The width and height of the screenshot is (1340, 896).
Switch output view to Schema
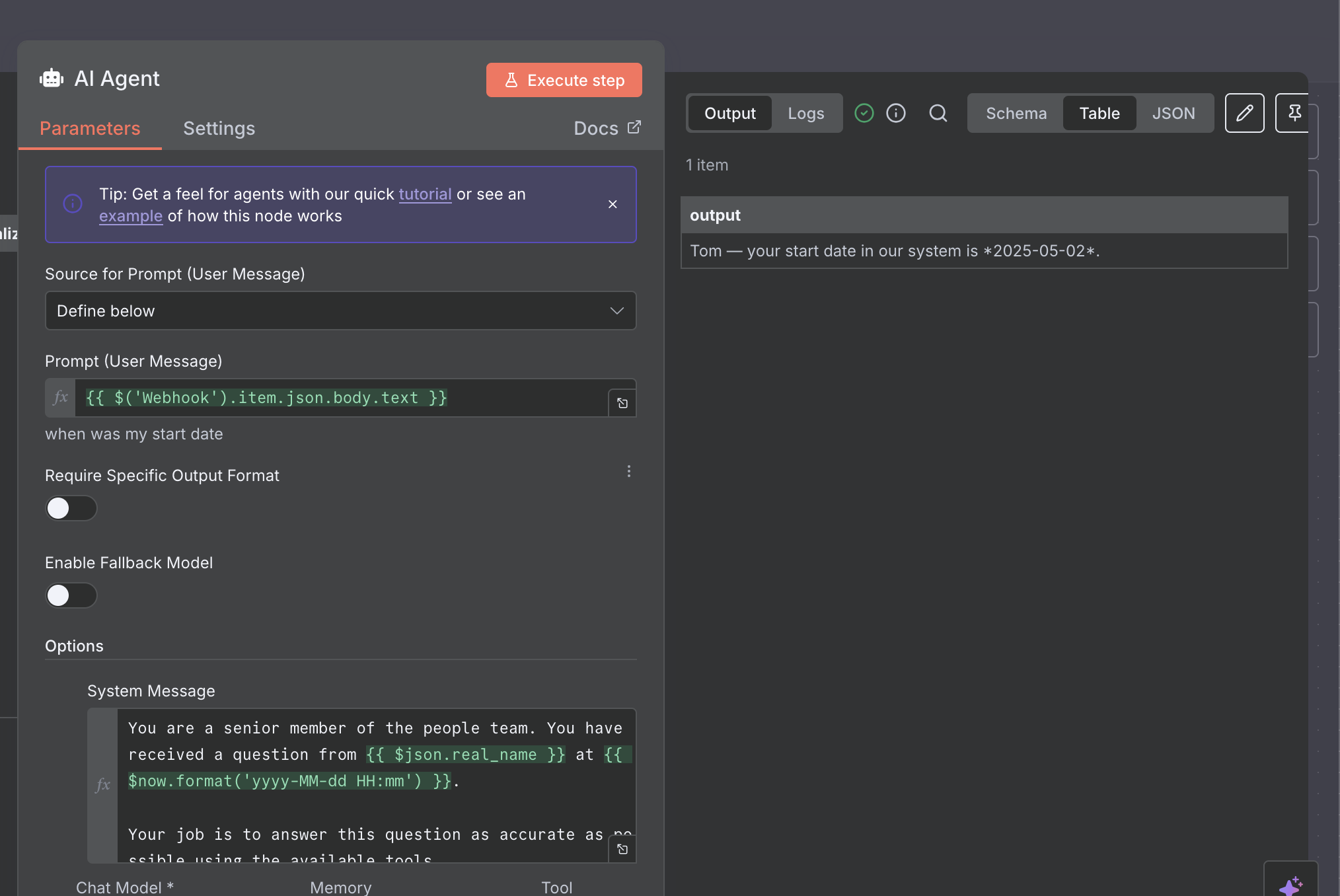pyautogui.click(x=1016, y=113)
